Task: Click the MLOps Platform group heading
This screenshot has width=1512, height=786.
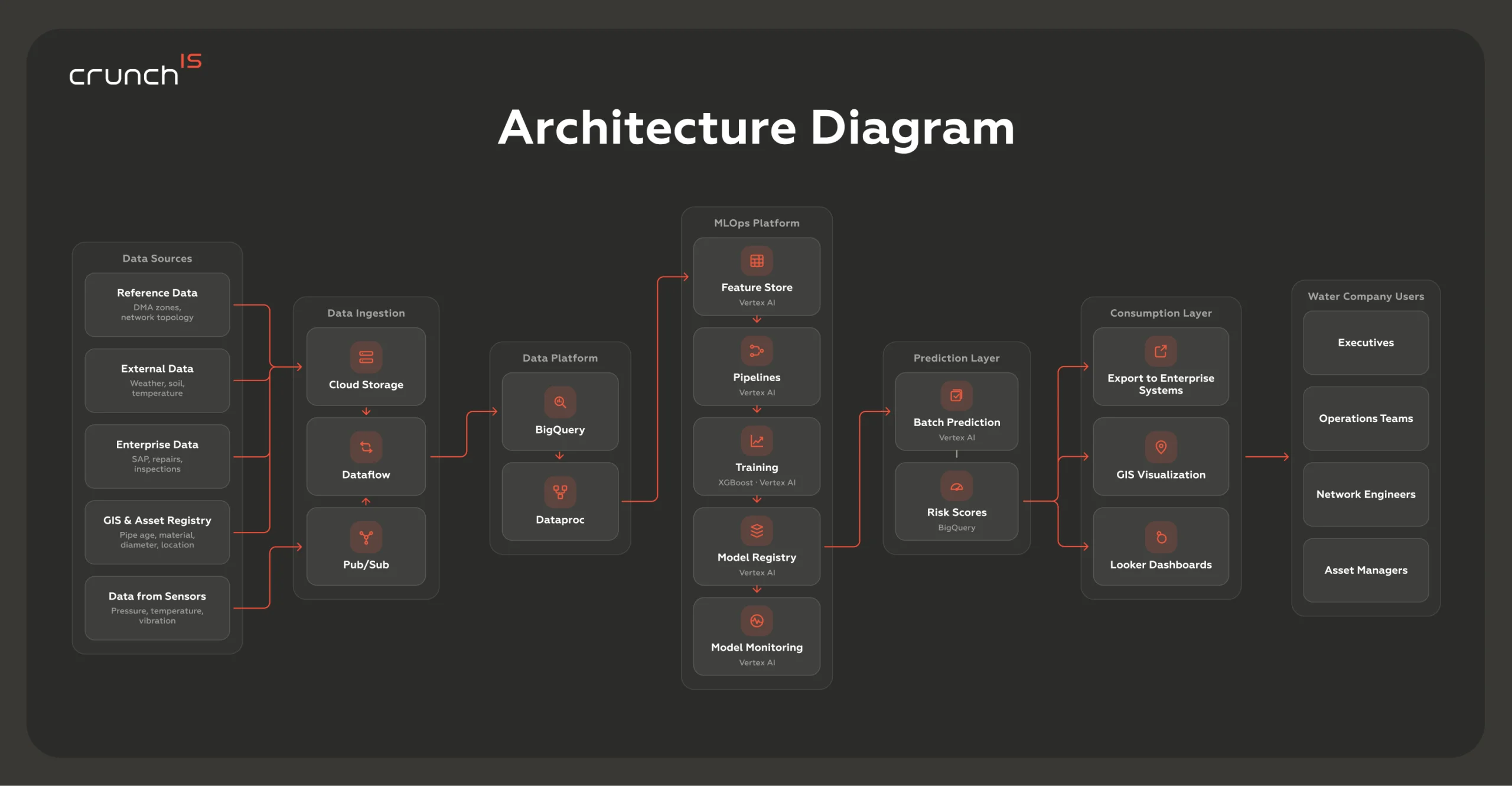Action: tap(757, 223)
